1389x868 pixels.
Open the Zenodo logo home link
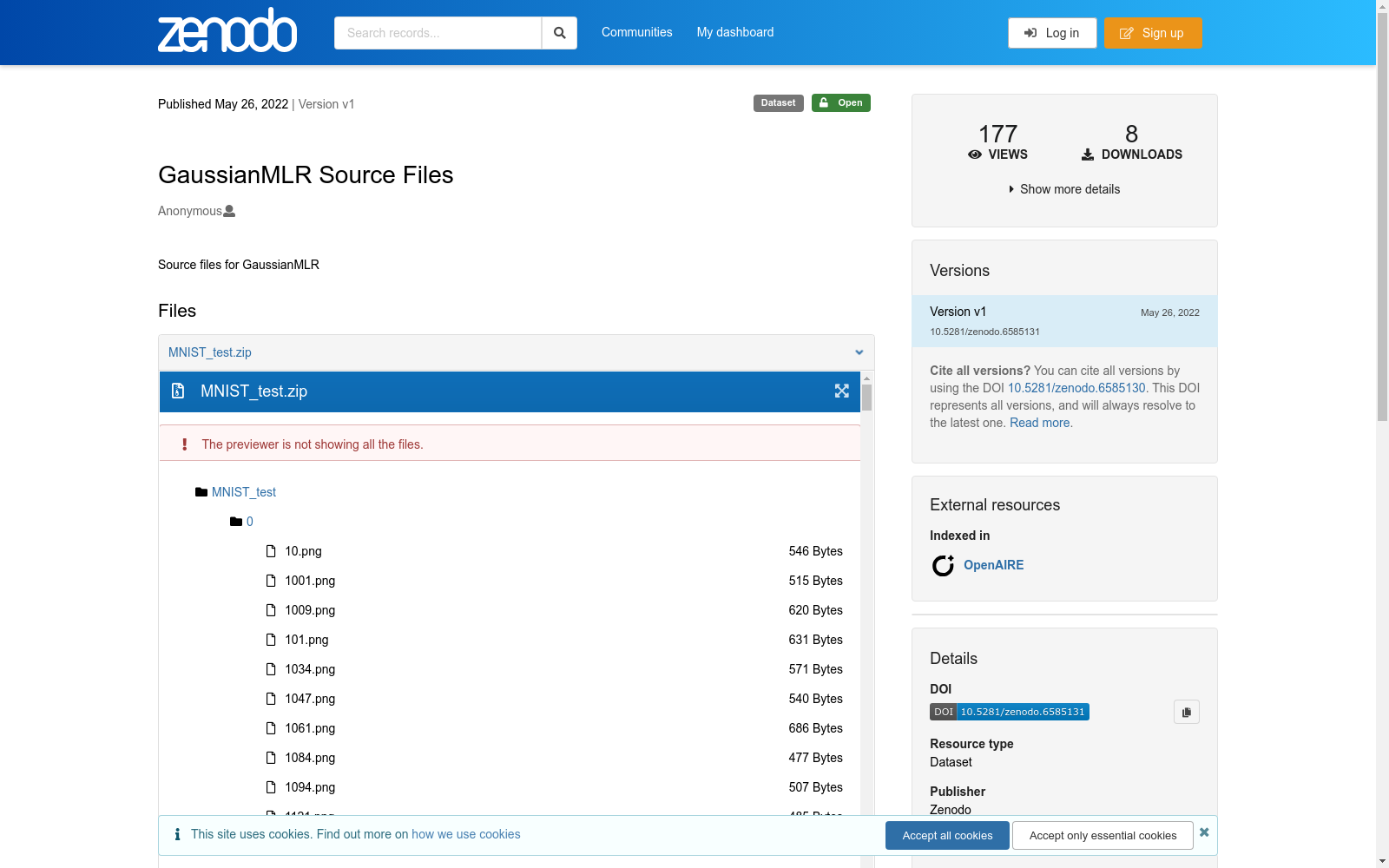227,30
